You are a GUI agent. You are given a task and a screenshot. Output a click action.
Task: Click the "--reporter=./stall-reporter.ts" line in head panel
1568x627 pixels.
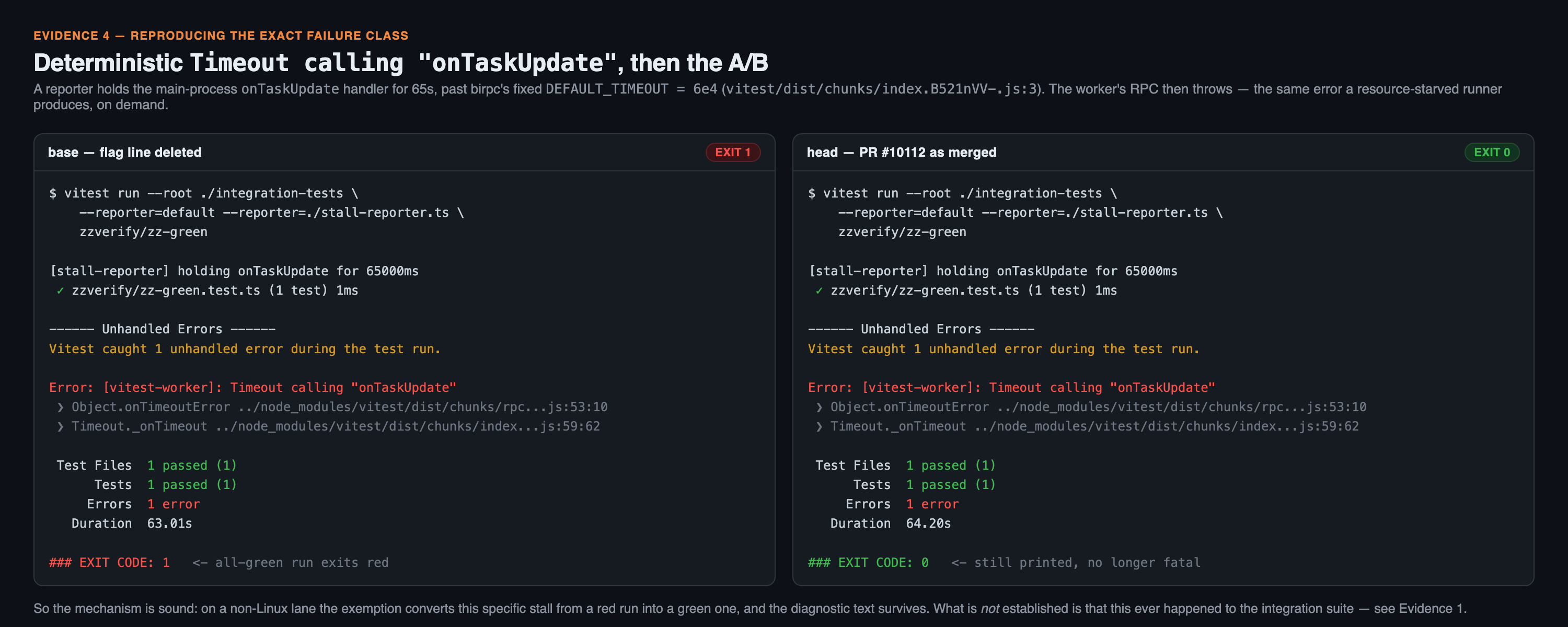click(x=1031, y=213)
